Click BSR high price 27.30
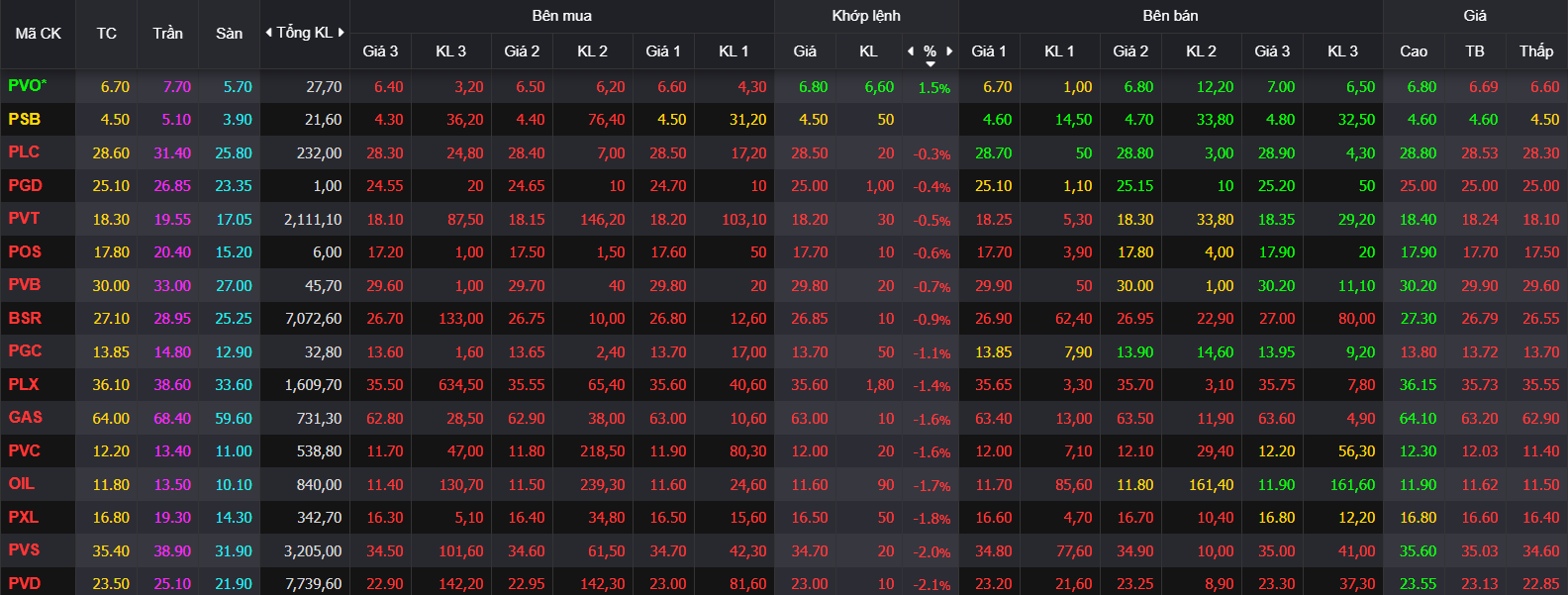The height and width of the screenshot is (595, 1568). (1419, 319)
